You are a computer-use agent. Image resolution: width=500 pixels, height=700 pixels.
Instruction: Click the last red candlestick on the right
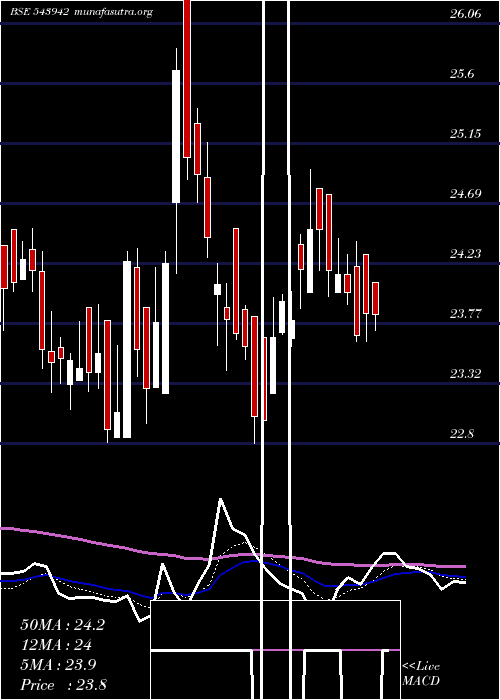[x=375, y=299]
